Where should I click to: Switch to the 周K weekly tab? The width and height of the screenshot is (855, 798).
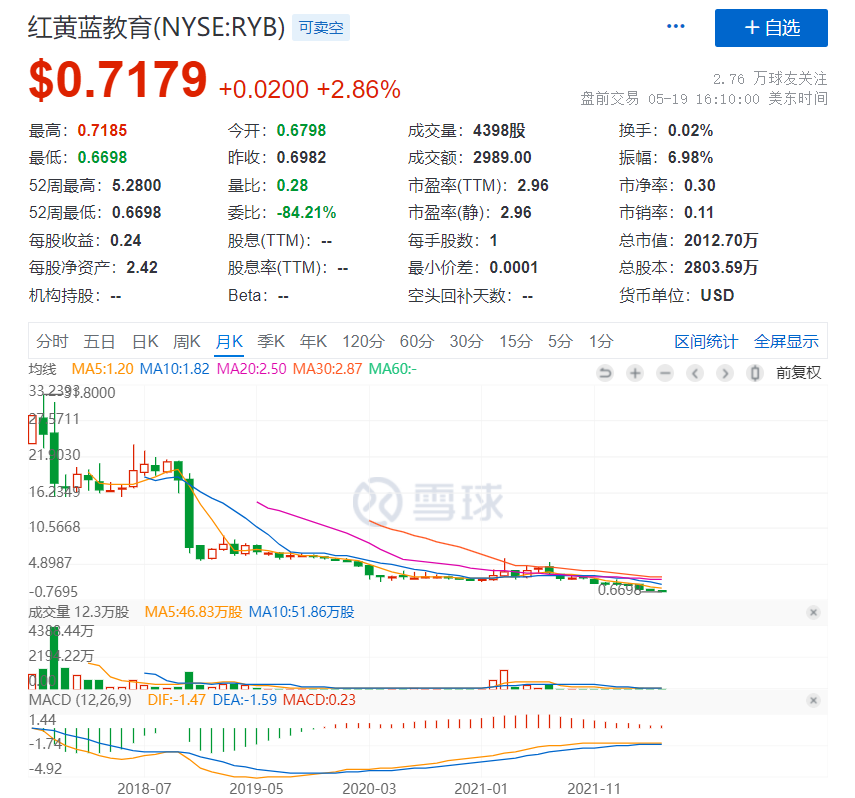[x=187, y=342]
